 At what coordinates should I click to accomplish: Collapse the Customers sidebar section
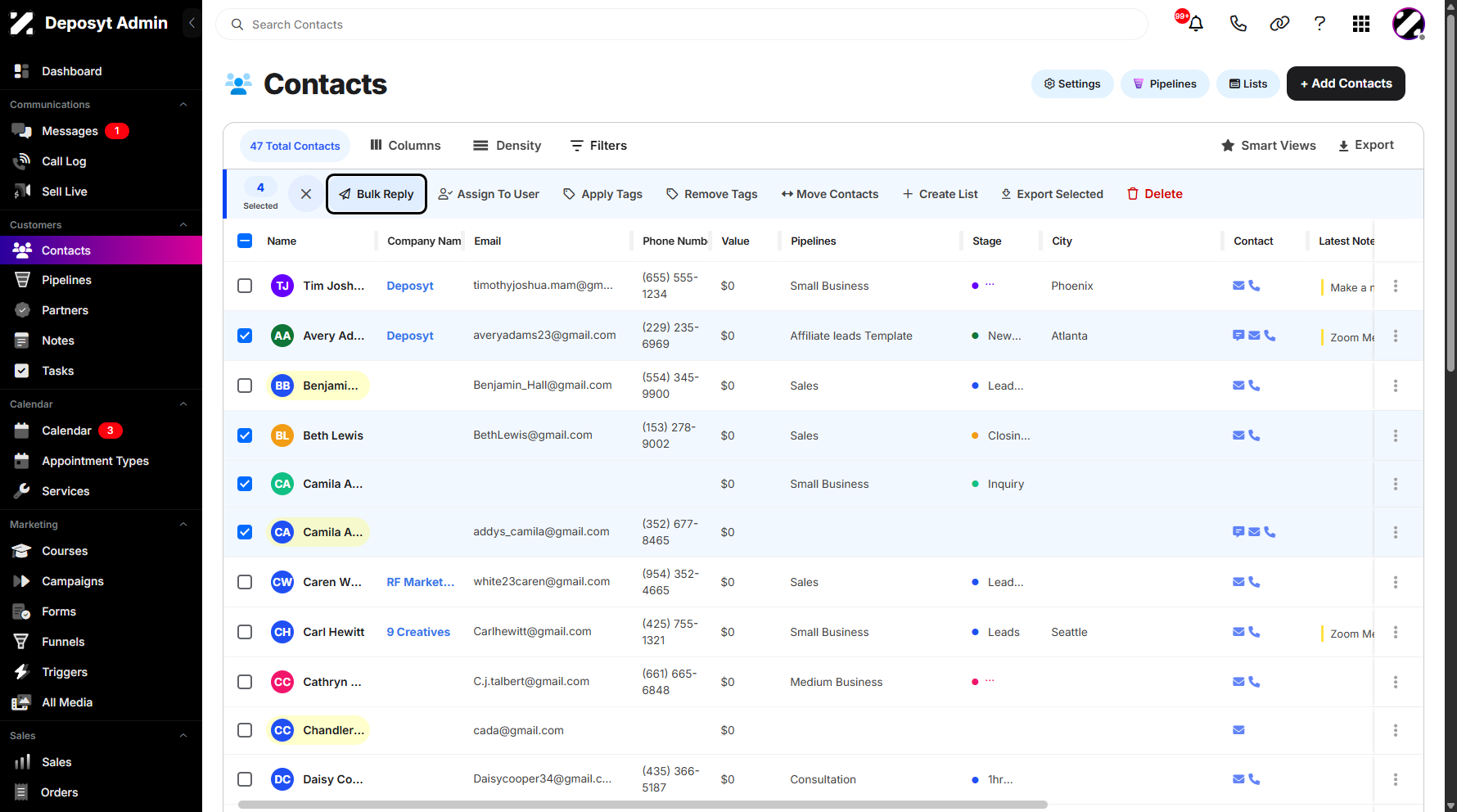pos(183,225)
